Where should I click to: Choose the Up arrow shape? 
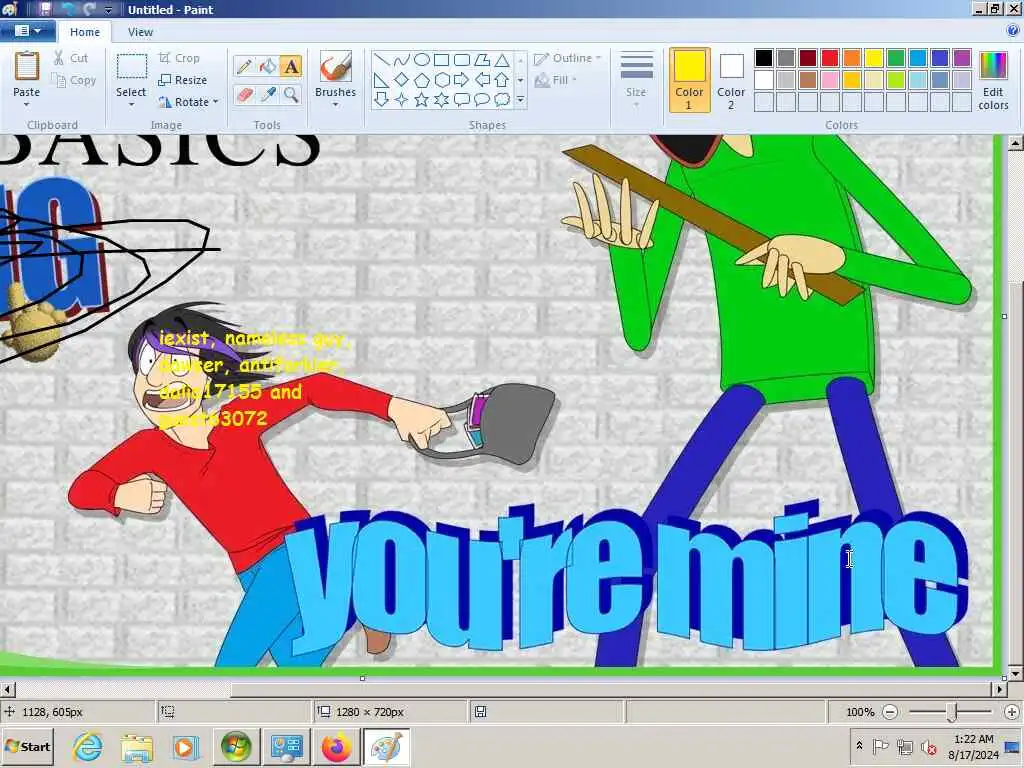pyautogui.click(x=502, y=80)
